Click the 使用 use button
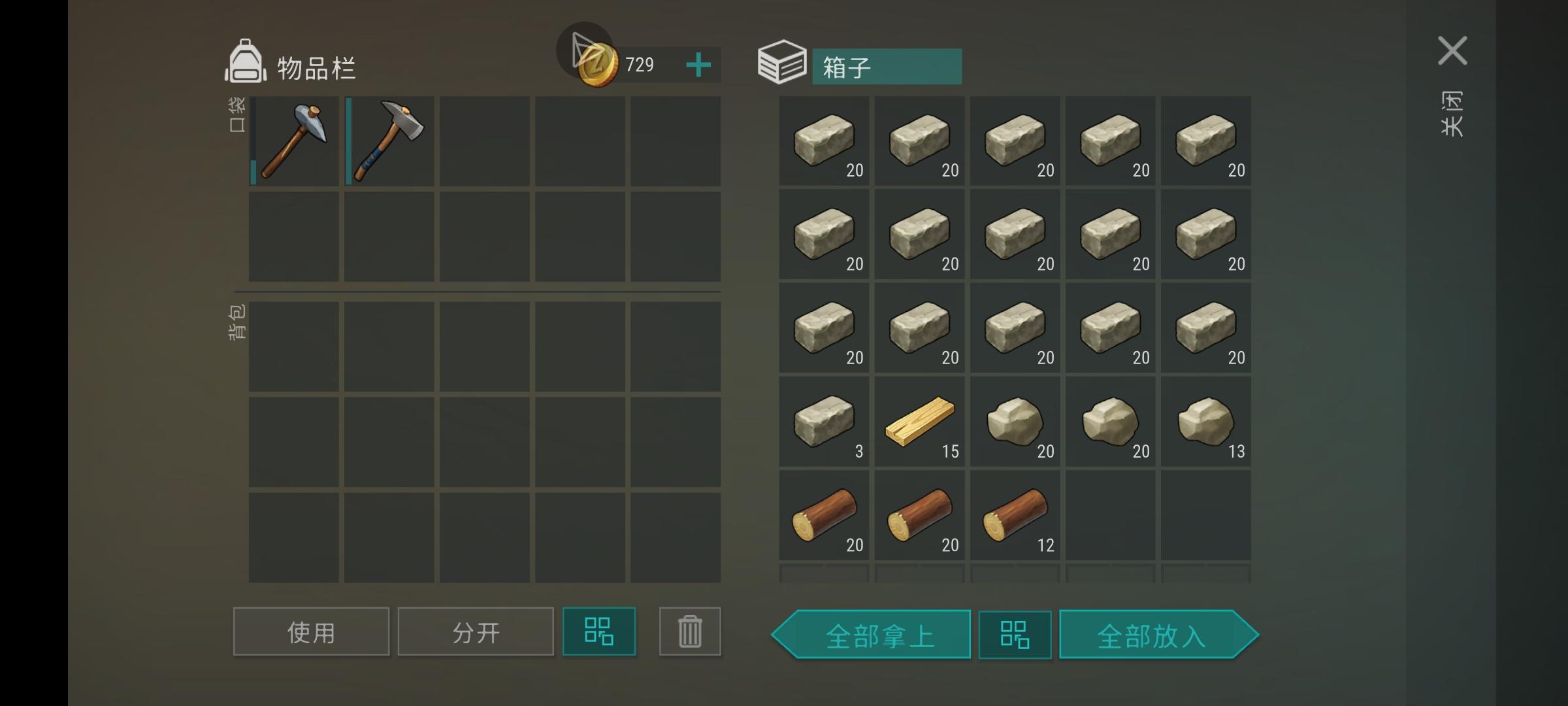Image resolution: width=1568 pixels, height=706 pixels. tap(311, 631)
